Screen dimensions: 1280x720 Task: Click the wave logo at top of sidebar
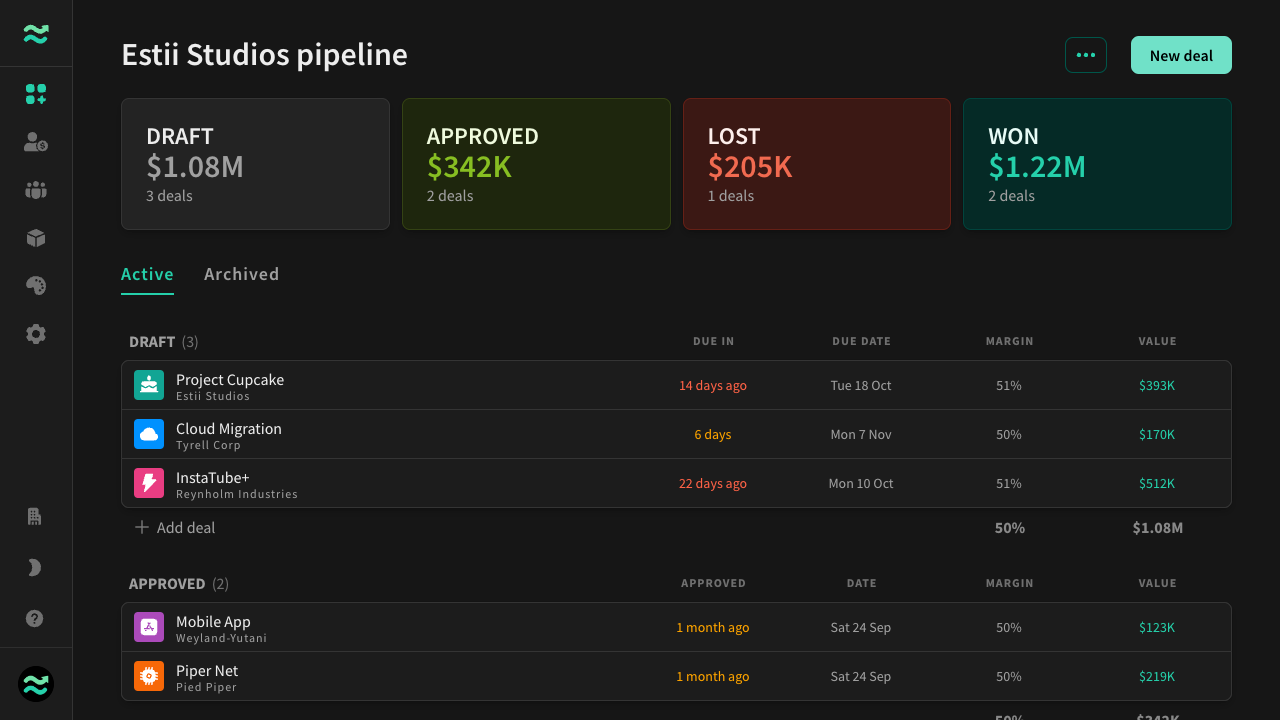pos(36,34)
